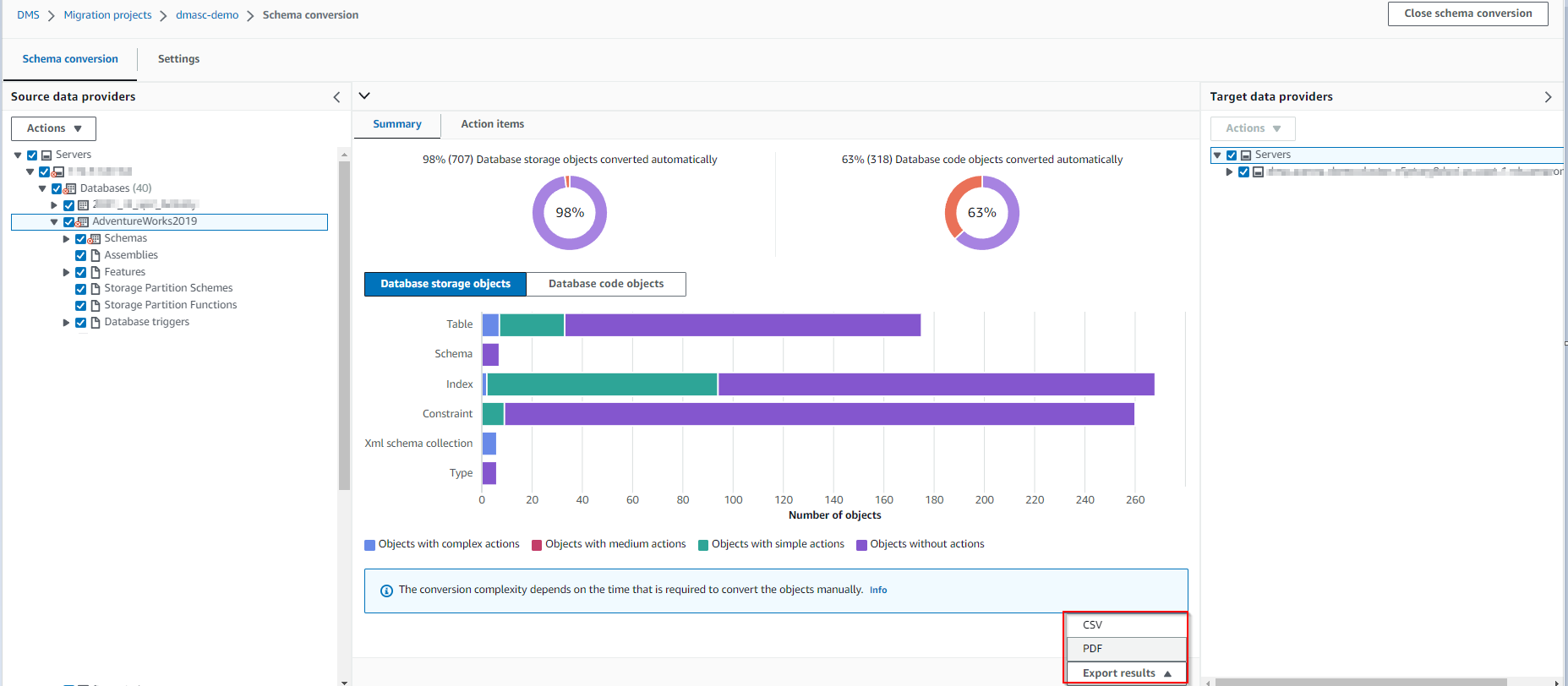Image resolution: width=1568 pixels, height=686 pixels.
Task: Uncheck the Assemblies checkbox
Action: tap(80, 255)
